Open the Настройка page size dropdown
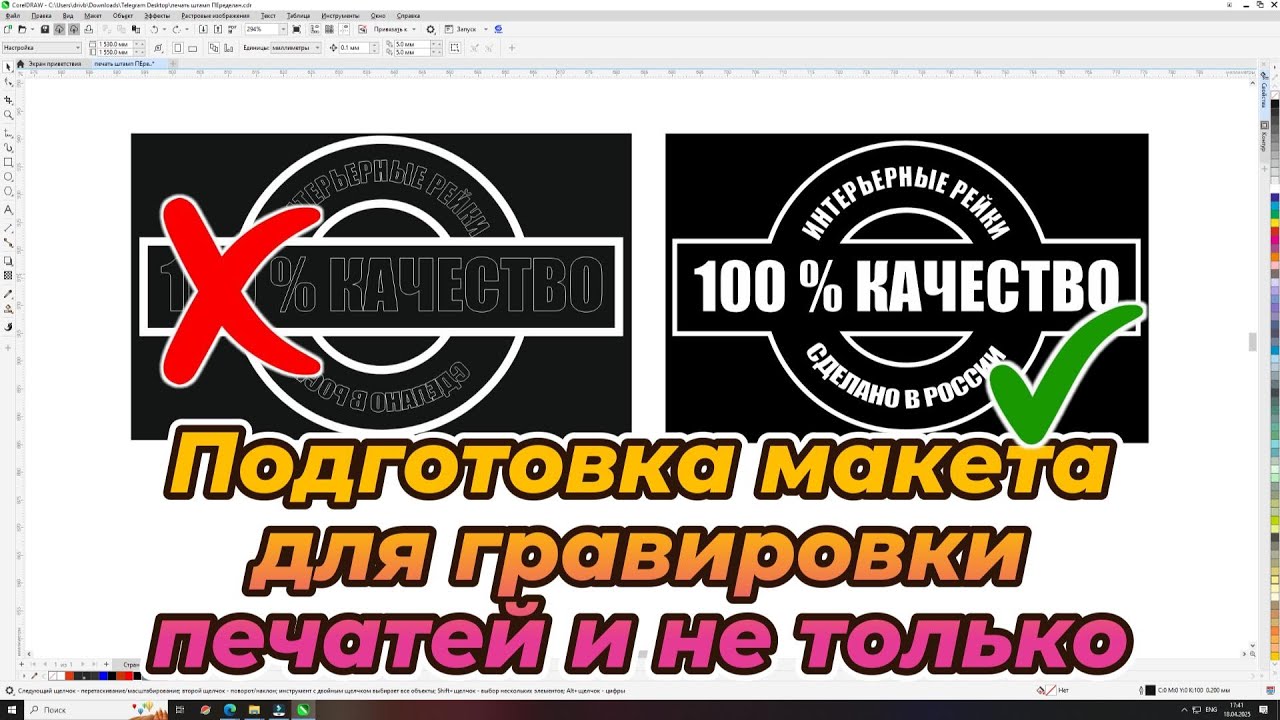Image resolution: width=1280 pixels, height=720 pixels. pyautogui.click(x=41, y=48)
